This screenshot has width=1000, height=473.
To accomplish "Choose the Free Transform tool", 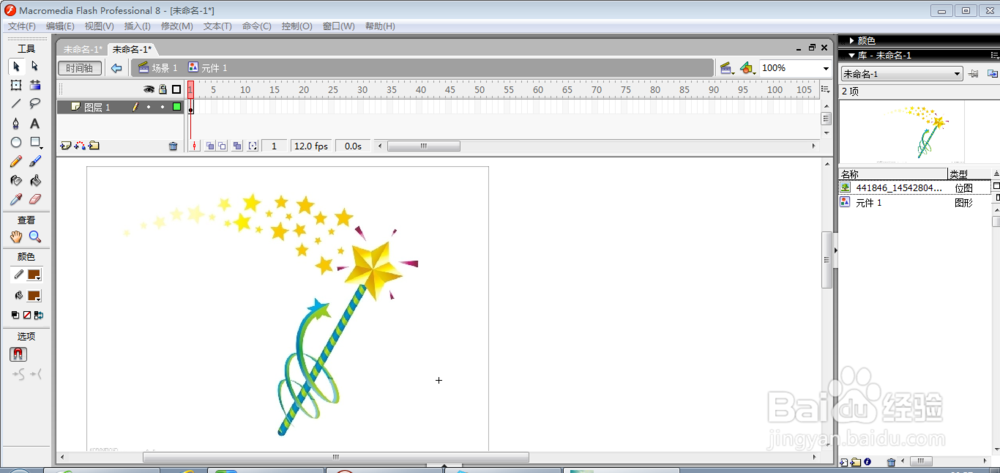I will pyautogui.click(x=17, y=85).
